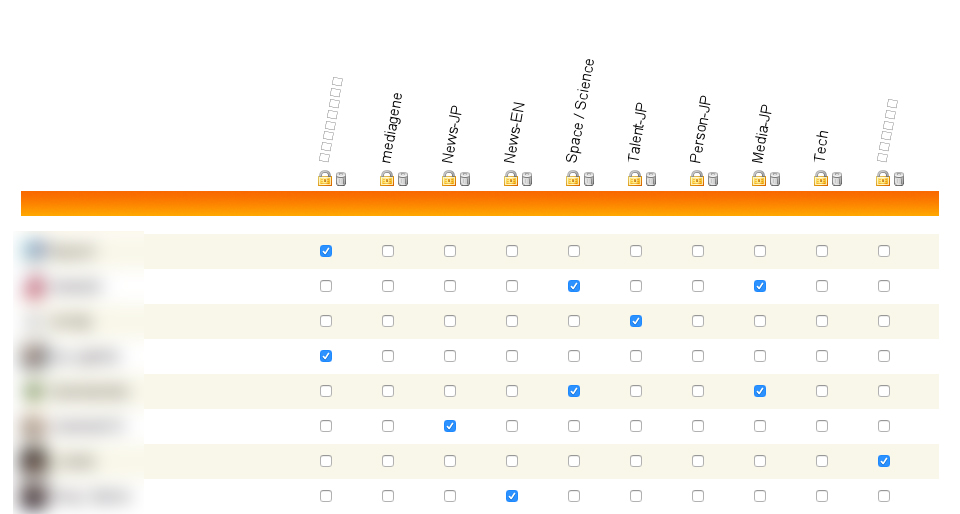Viewport: 960px width, 514px height.
Task: Click the lock icon under Person-JP
Action: click(697, 178)
